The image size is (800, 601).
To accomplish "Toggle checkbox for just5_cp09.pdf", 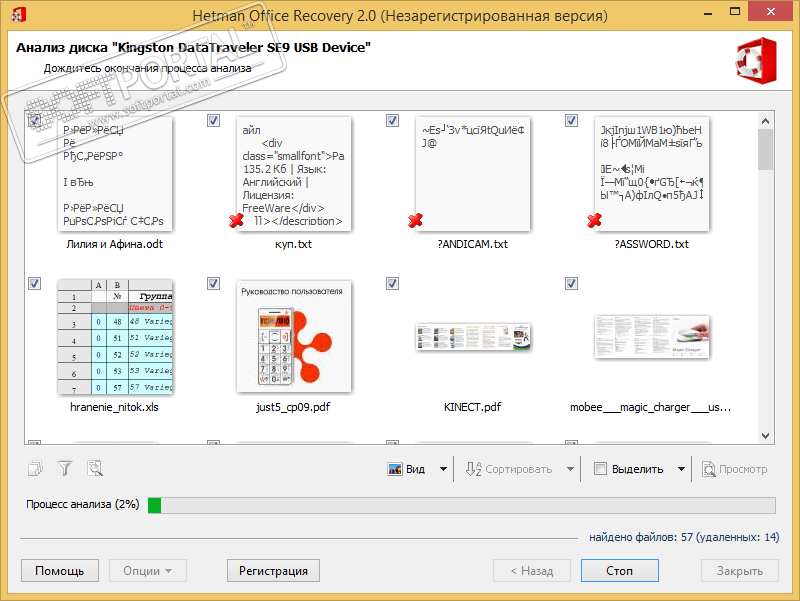I will 213,284.
